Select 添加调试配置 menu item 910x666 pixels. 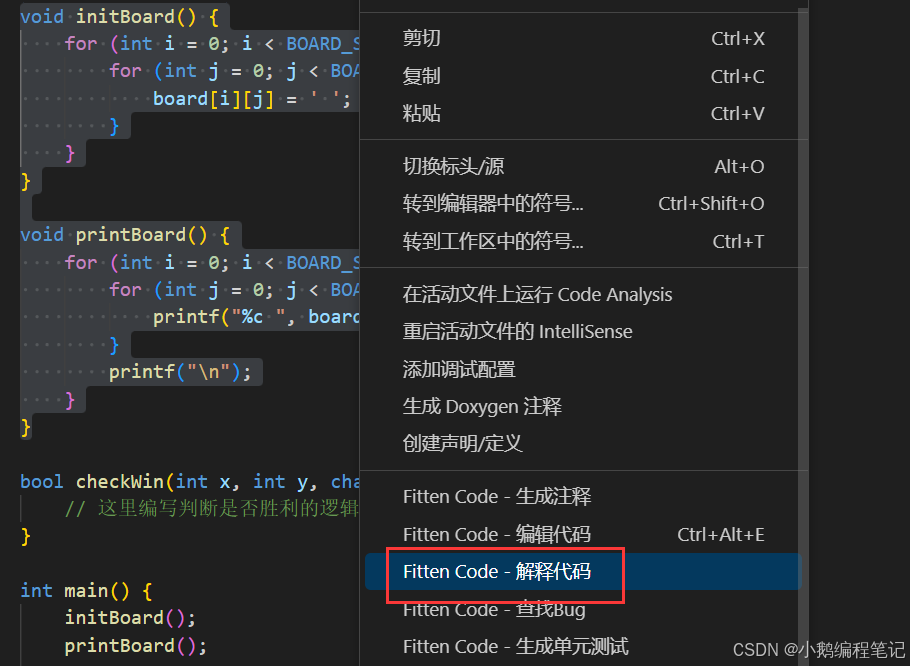coord(583,369)
